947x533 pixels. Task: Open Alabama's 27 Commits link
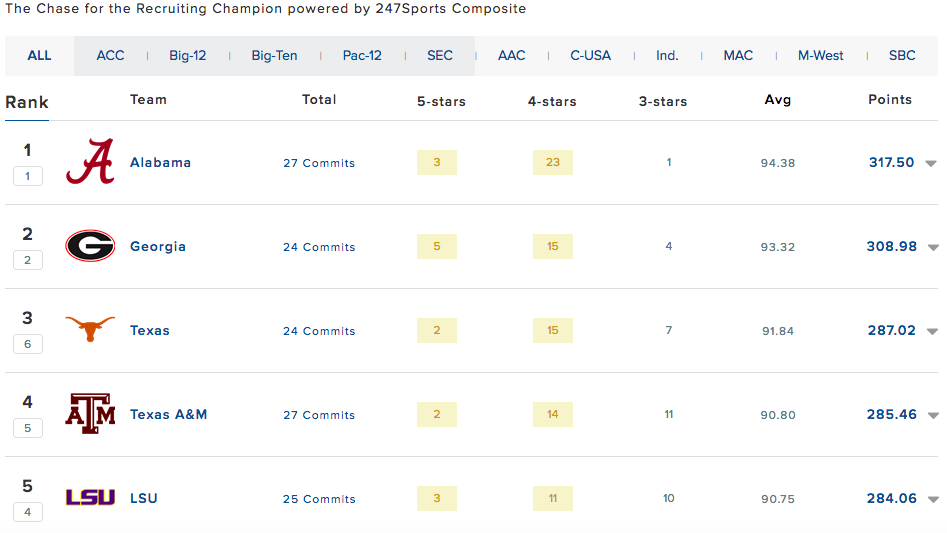tap(319, 163)
